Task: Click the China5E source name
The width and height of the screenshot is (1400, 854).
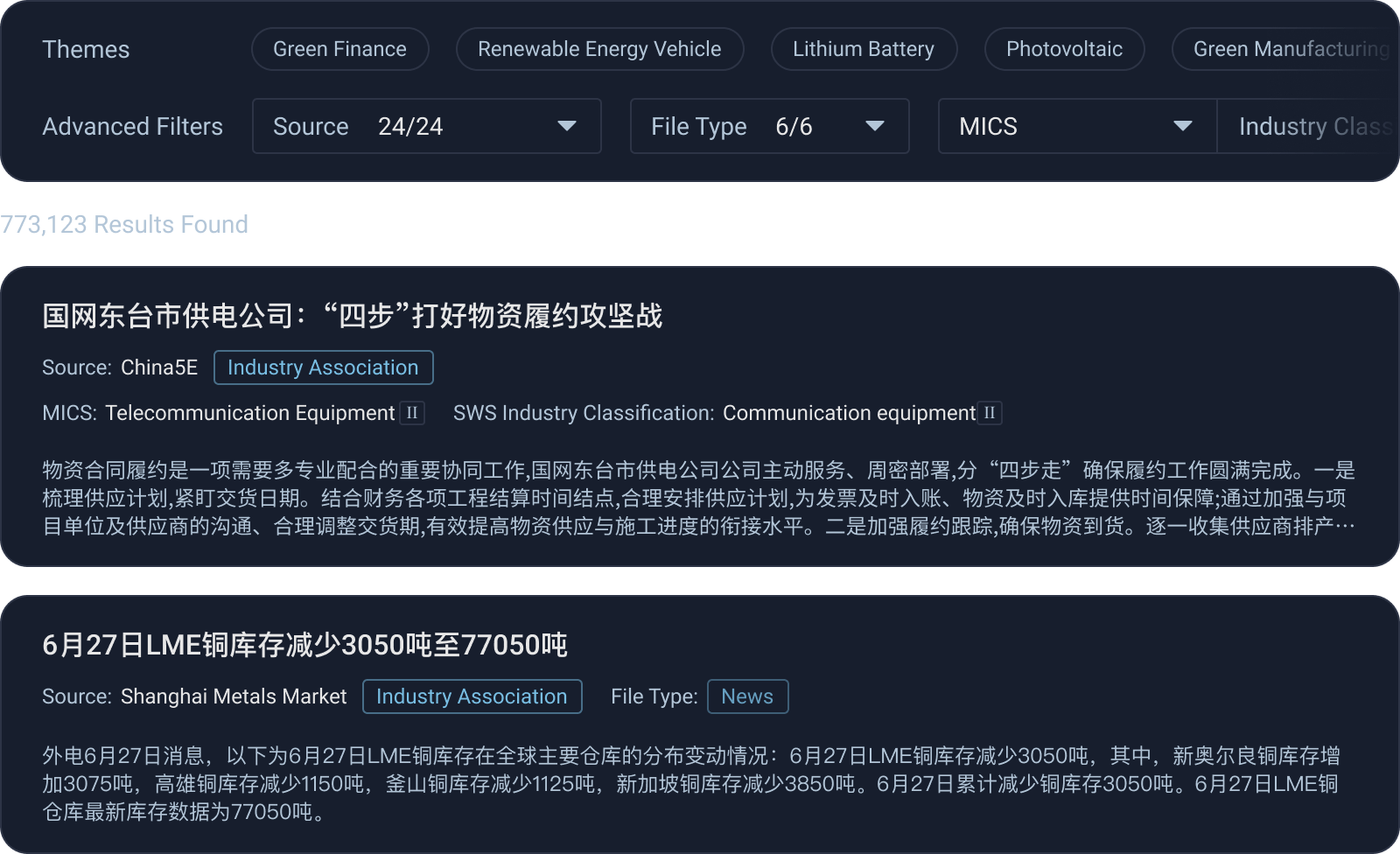Action: [159, 367]
